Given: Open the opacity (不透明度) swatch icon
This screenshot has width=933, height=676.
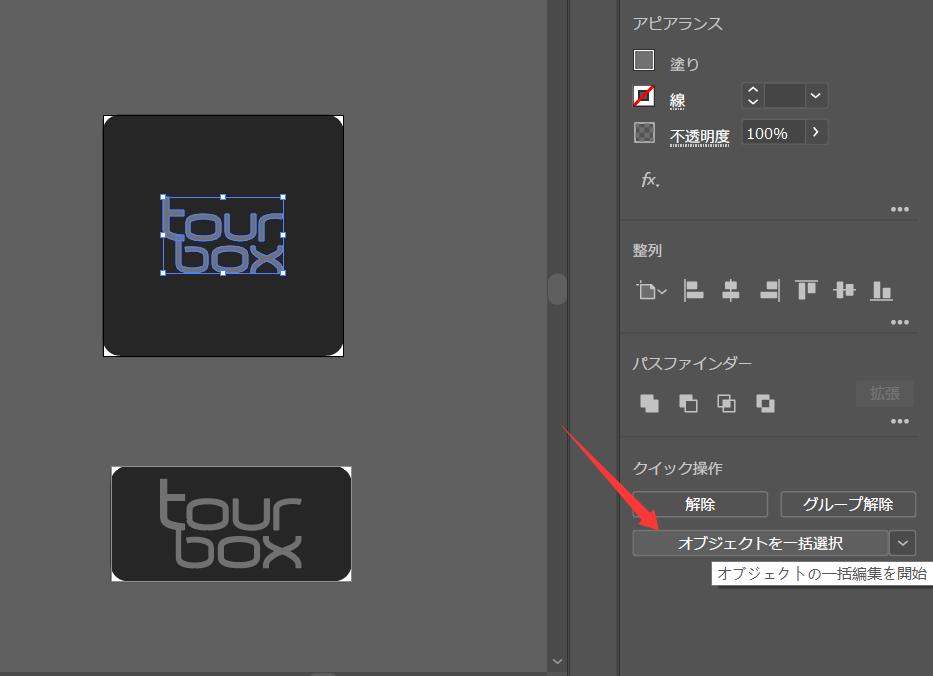Looking at the screenshot, I should point(644,132).
